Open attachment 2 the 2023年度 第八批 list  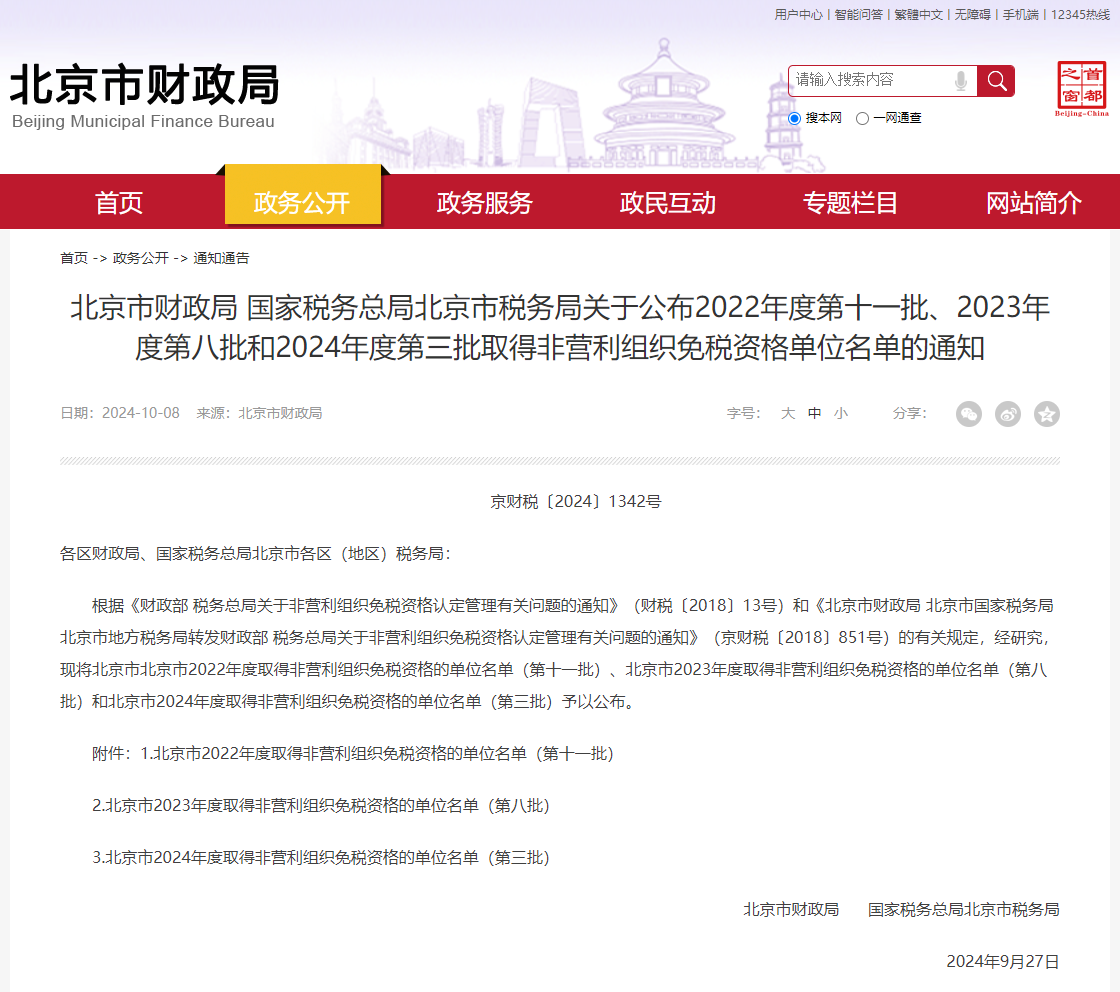(x=321, y=806)
